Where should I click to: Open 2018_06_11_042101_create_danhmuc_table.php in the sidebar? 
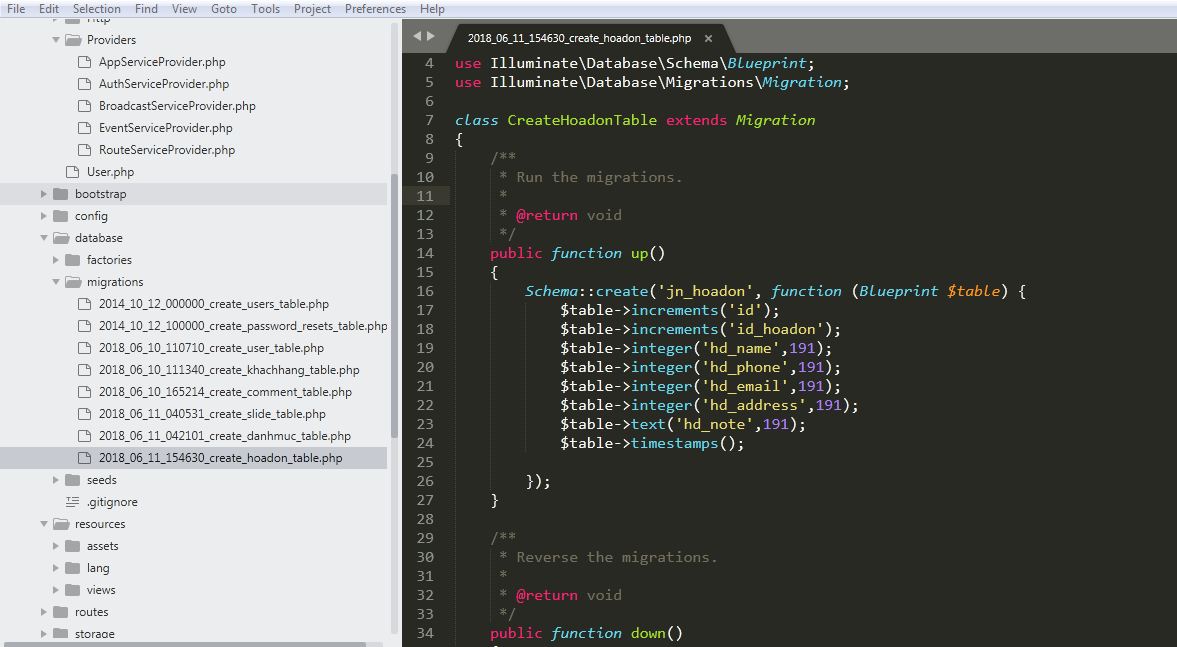224,436
